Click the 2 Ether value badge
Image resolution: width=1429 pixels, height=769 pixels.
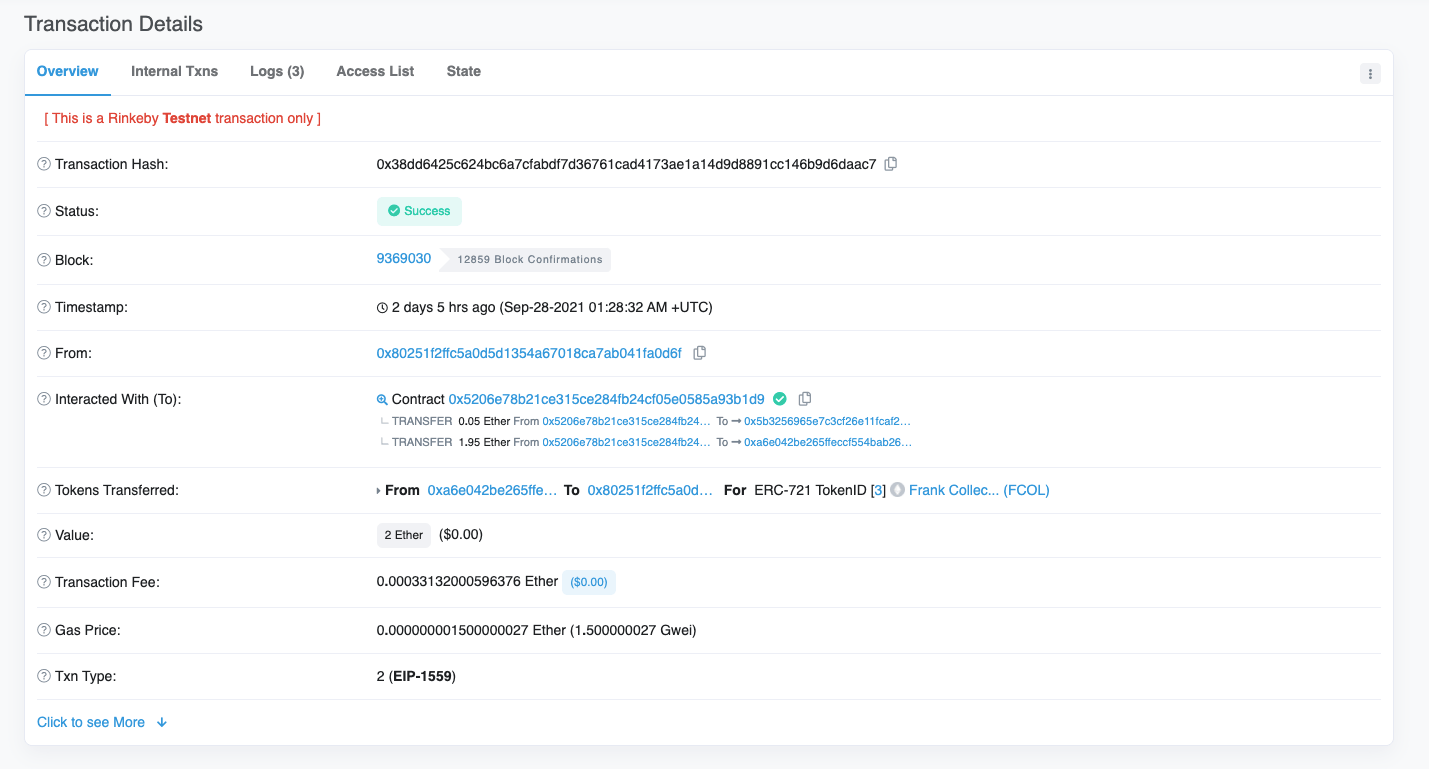[x=403, y=535]
